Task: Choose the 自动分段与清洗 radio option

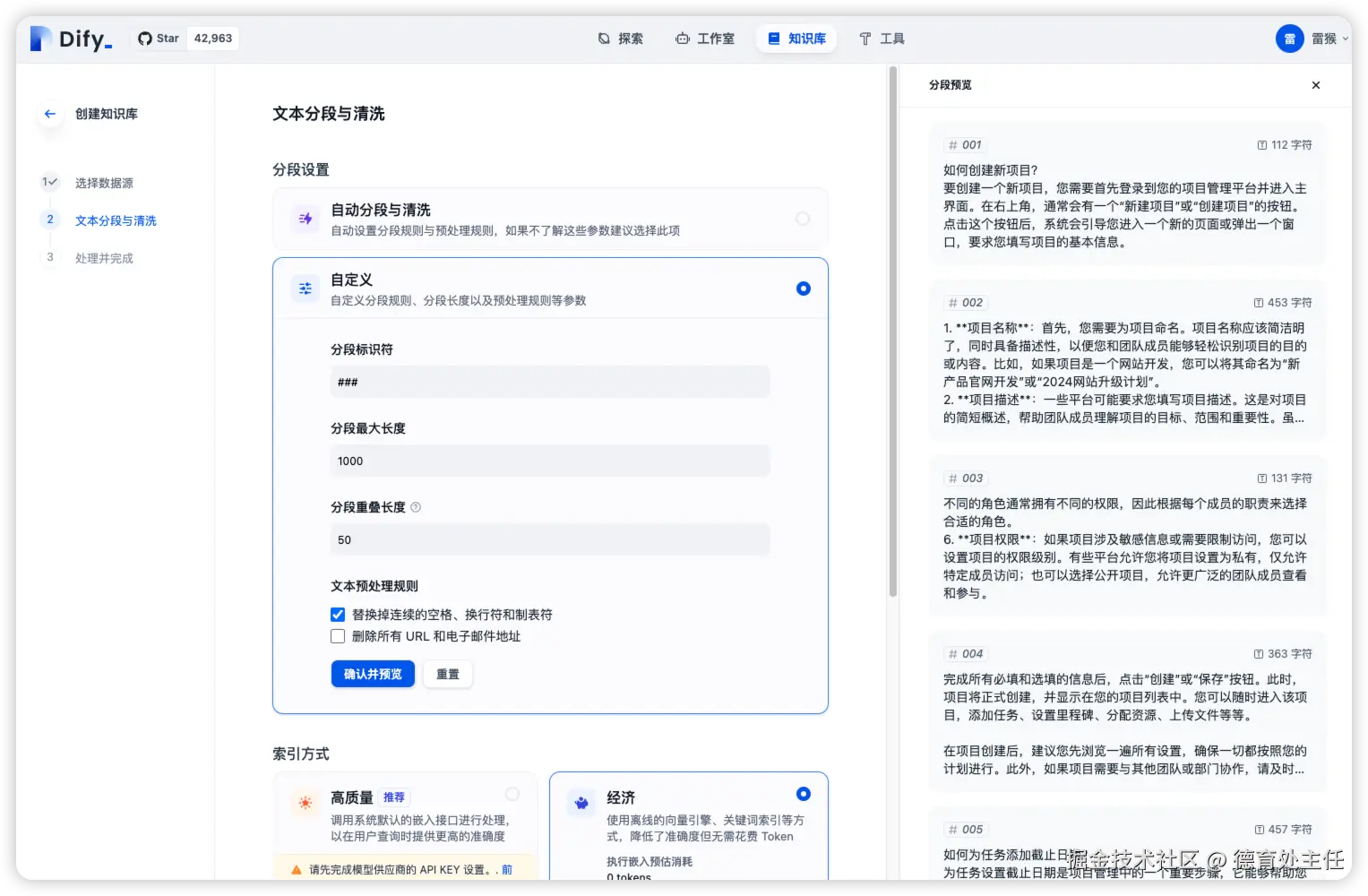Action: 803,219
